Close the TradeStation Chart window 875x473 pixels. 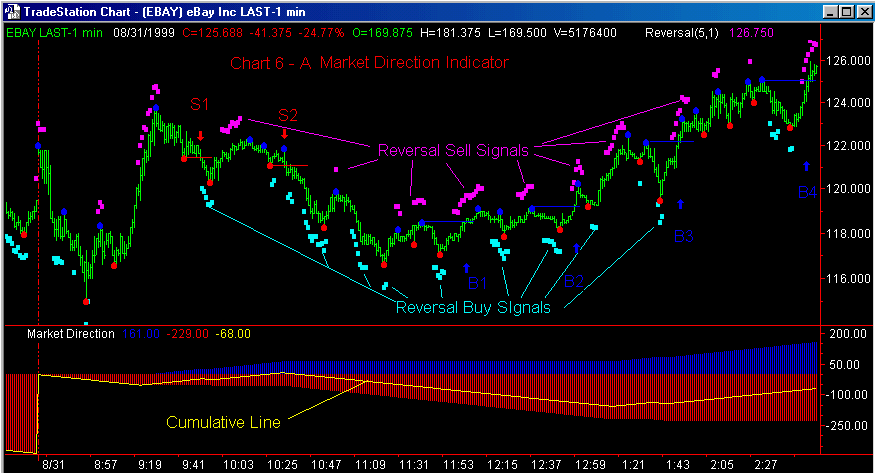(x=863, y=11)
